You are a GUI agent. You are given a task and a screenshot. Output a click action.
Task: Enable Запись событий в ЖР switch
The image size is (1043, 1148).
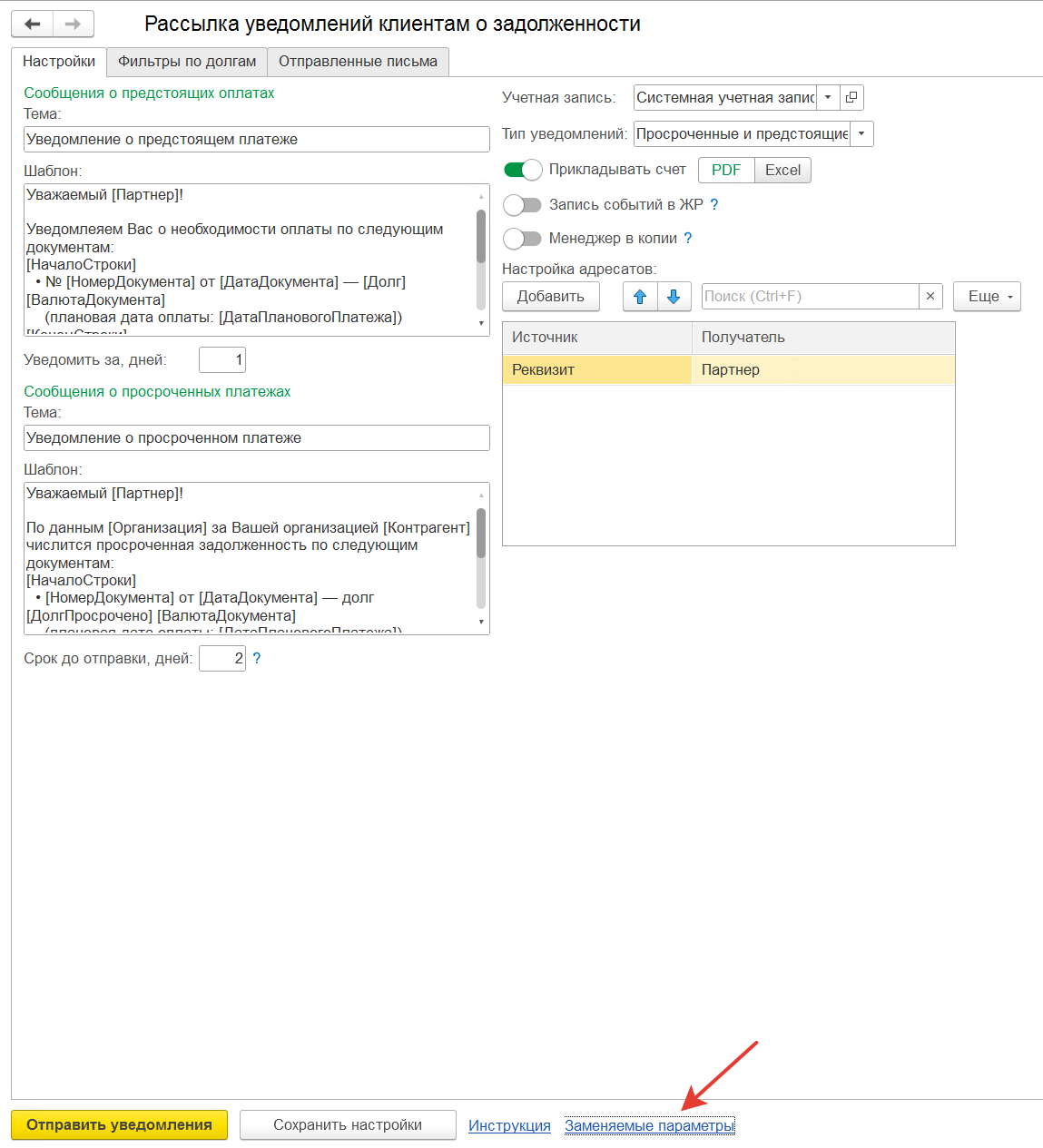[x=522, y=205]
